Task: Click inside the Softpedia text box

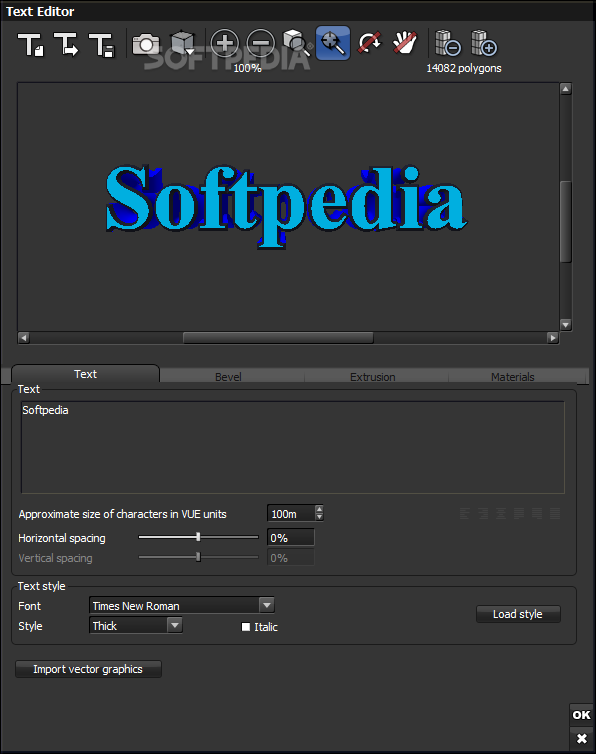Action: [x=292, y=447]
